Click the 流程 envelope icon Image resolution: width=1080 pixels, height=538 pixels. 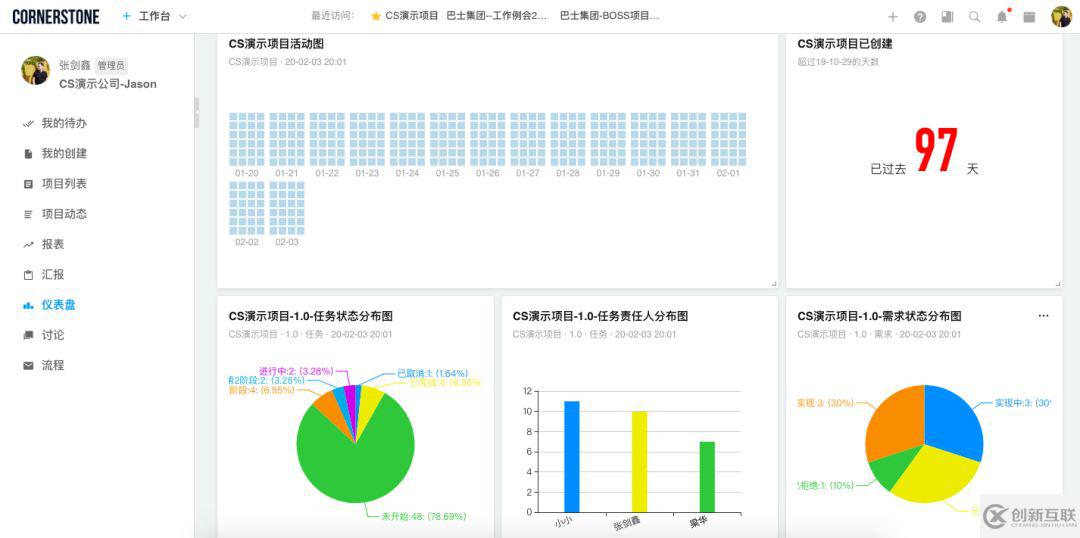point(28,366)
